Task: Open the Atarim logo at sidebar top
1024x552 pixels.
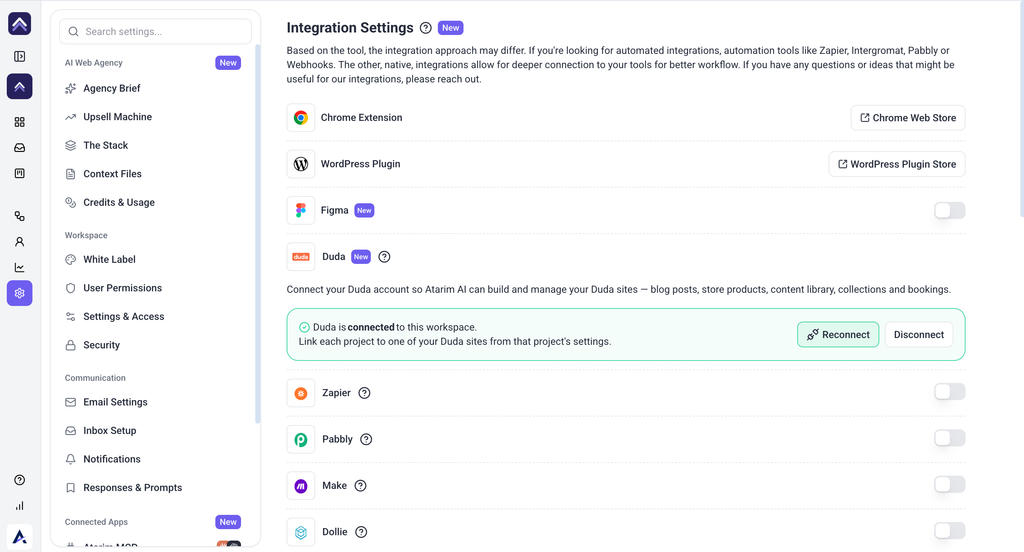Action: [20, 24]
